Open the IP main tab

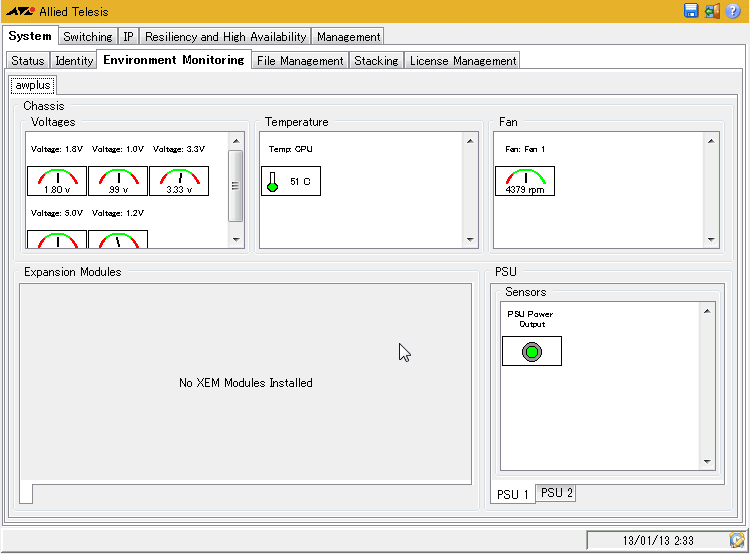click(x=128, y=37)
